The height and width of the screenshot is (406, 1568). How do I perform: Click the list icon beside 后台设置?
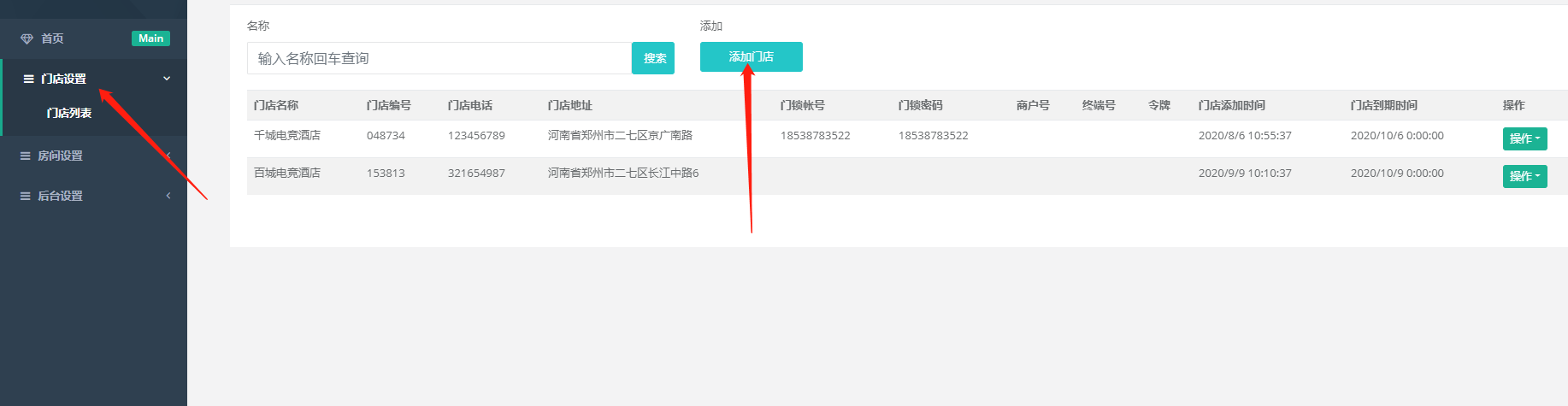(x=26, y=196)
